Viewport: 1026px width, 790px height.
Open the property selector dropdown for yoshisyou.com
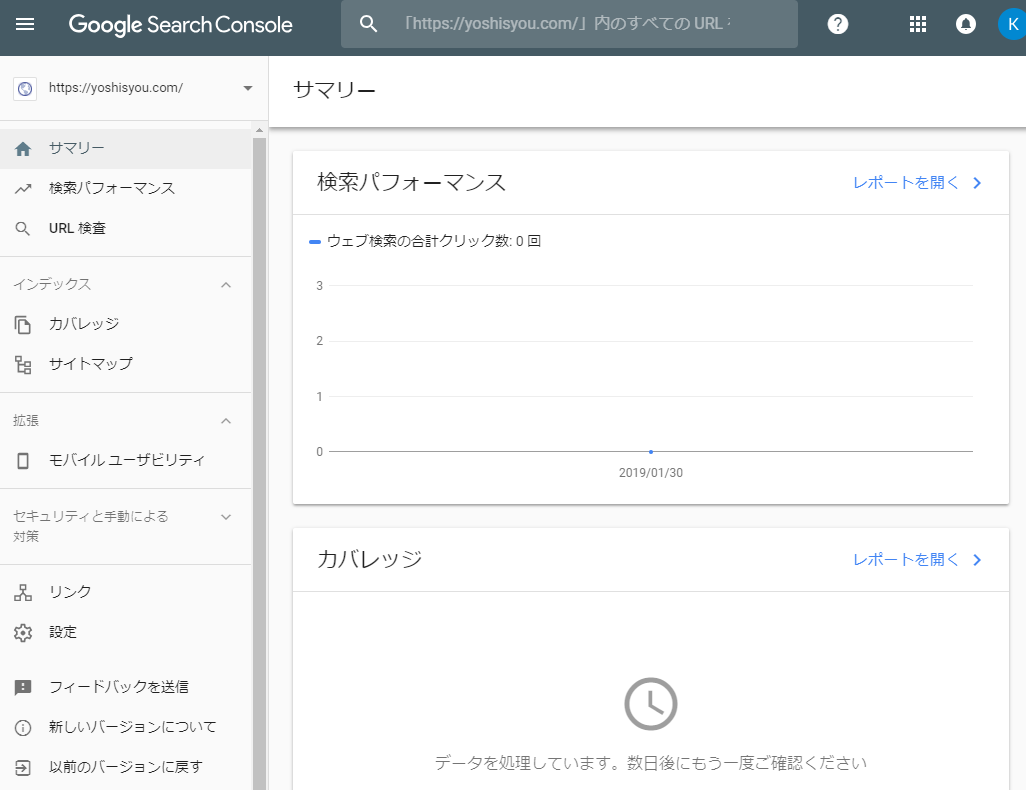point(248,88)
